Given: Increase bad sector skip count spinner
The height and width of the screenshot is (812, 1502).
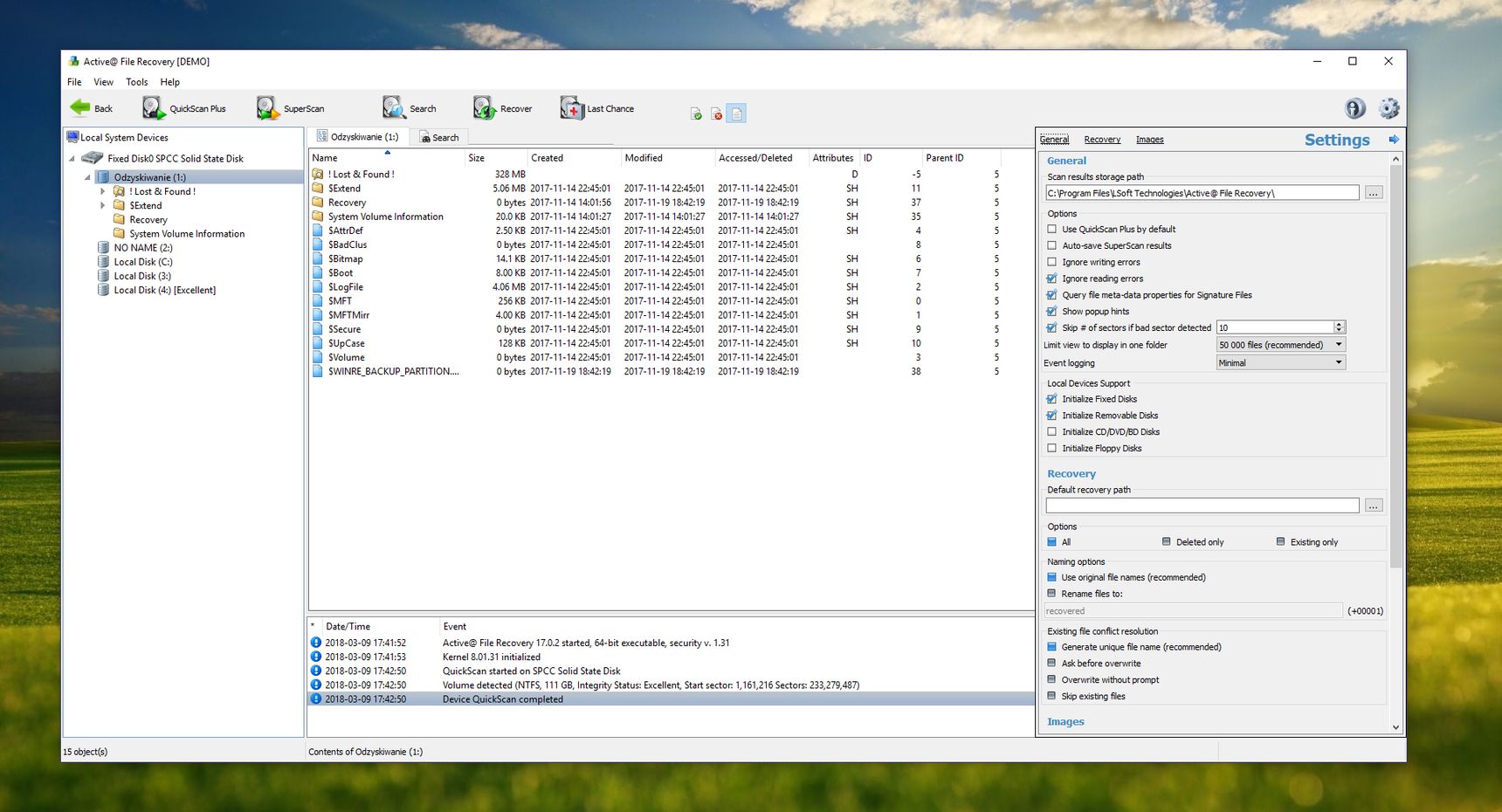Looking at the screenshot, I should click(x=1340, y=324).
